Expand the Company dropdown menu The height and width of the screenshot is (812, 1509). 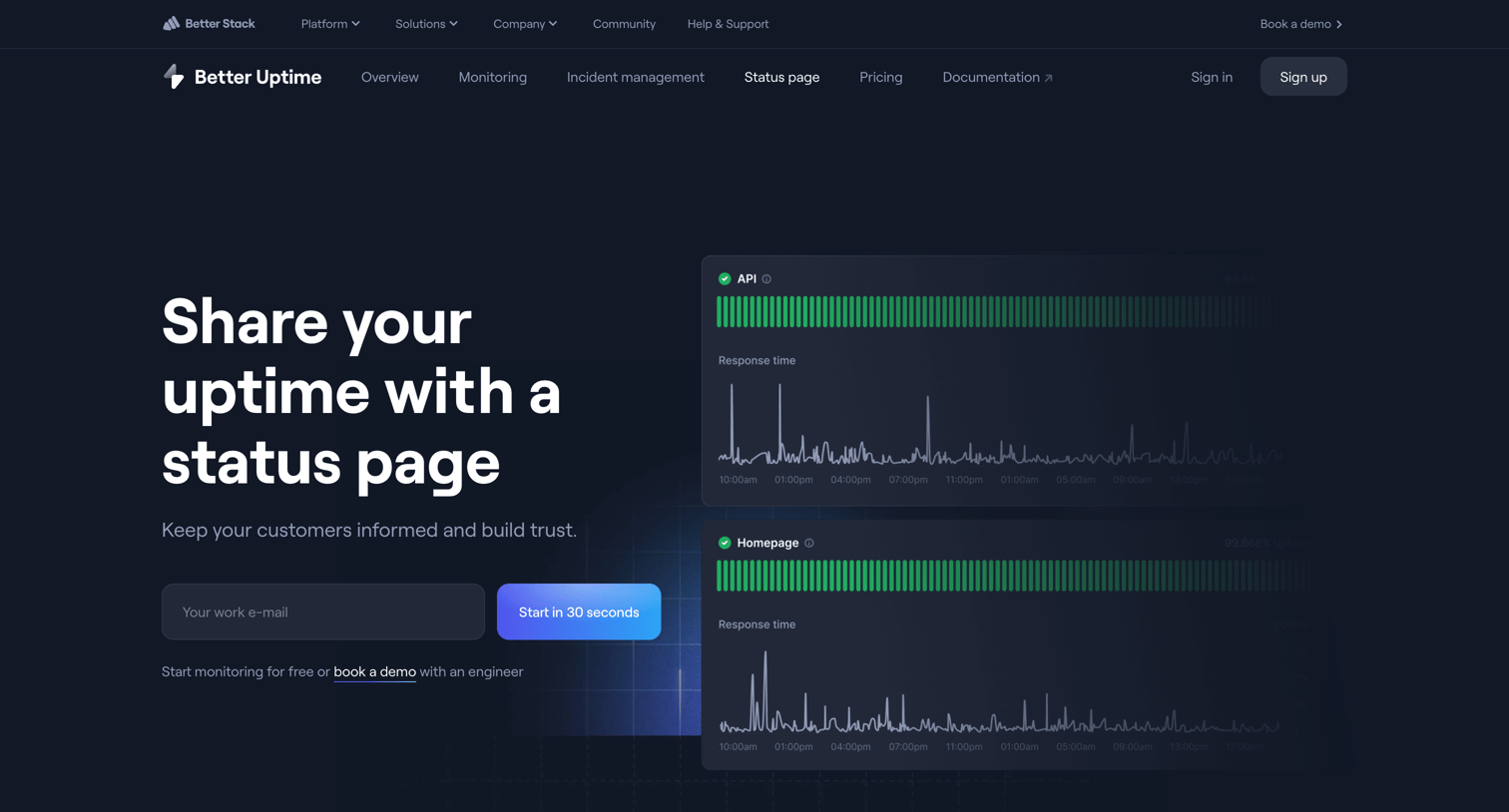tap(525, 24)
